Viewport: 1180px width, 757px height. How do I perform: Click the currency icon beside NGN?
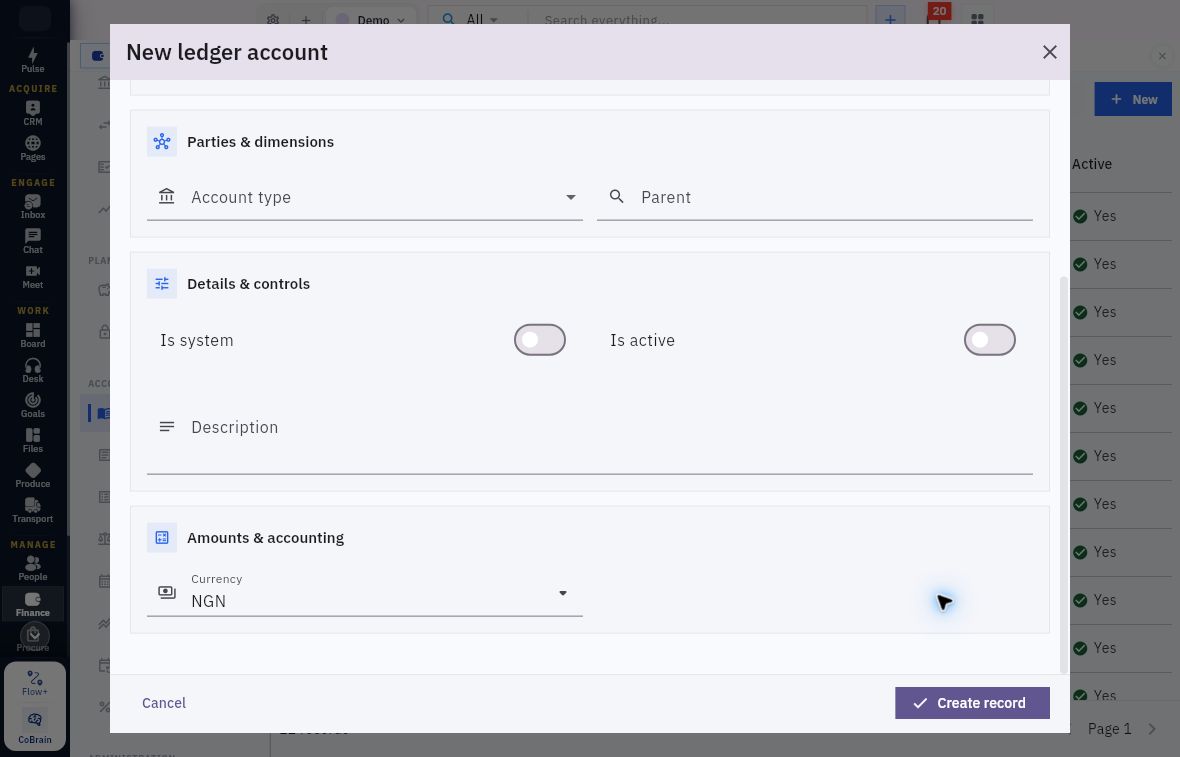click(166, 592)
